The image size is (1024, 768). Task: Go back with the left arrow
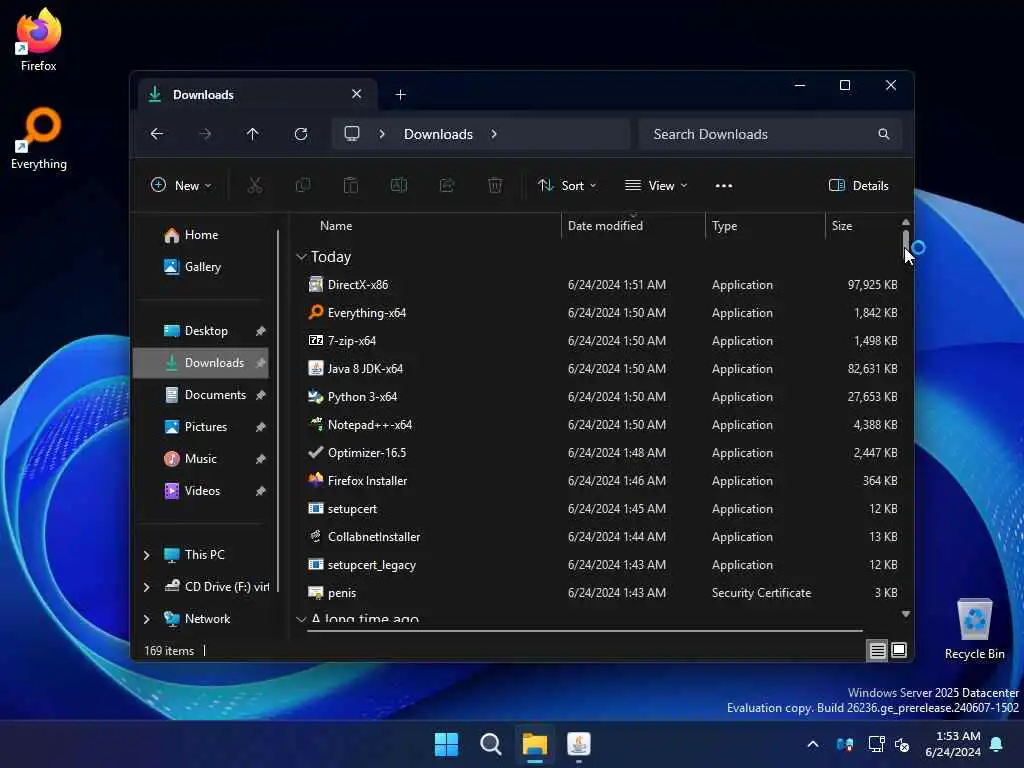(x=157, y=134)
